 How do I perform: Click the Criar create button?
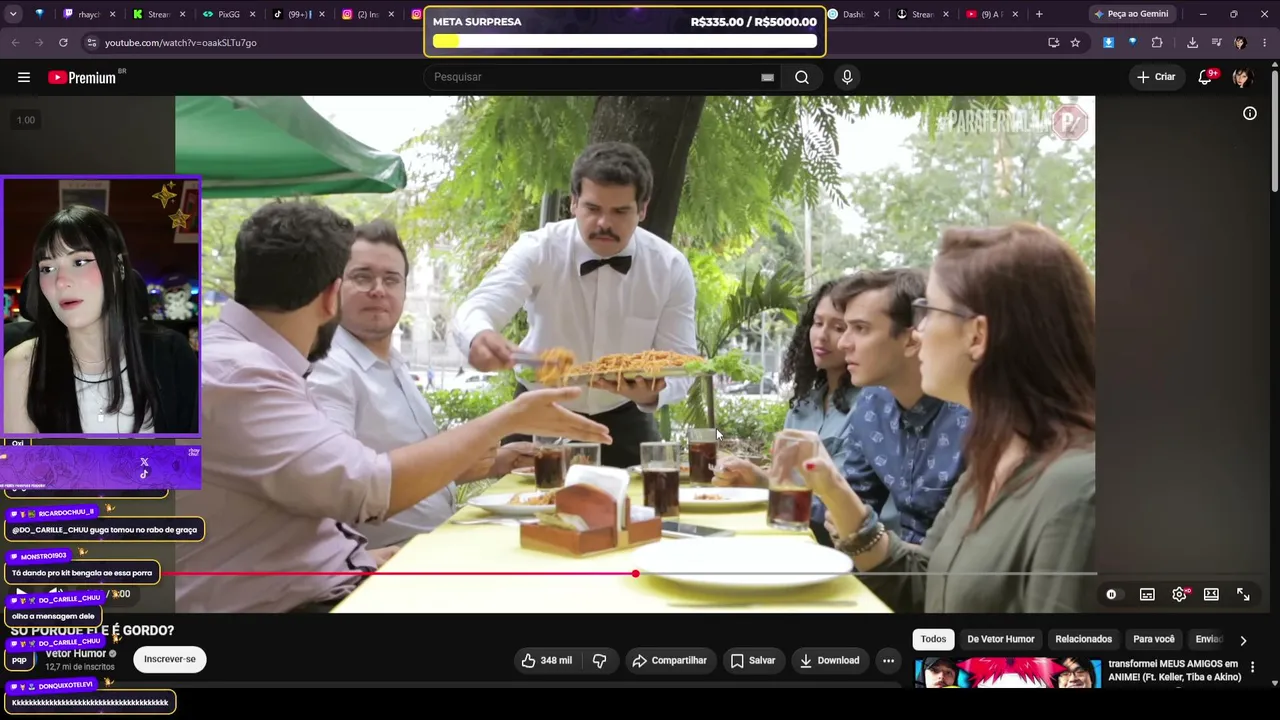click(1156, 77)
